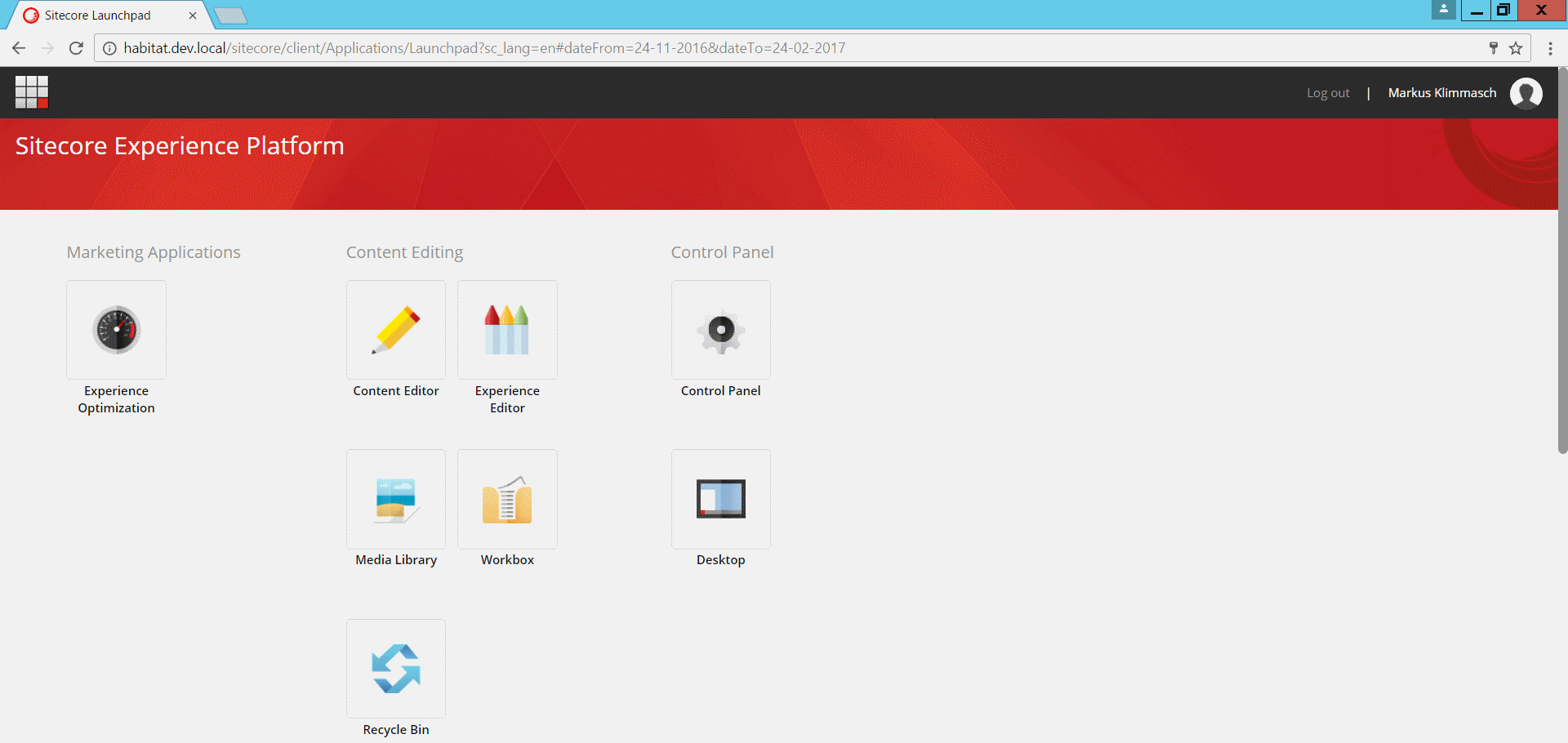Click the page vertical scrollbar
The width and height of the screenshot is (1568, 743).
tap(1562, 260)
